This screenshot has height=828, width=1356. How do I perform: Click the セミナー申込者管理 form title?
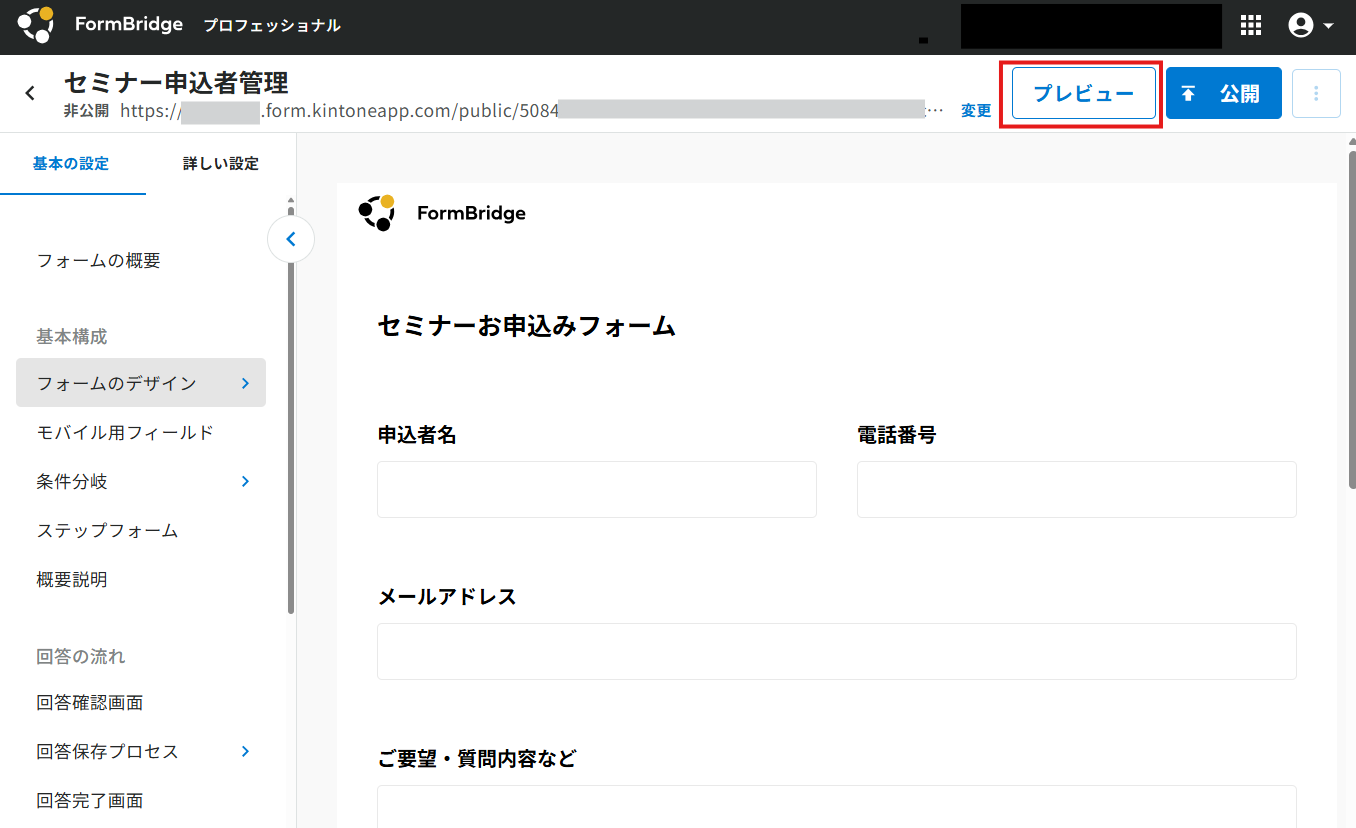tap(177, 83)
